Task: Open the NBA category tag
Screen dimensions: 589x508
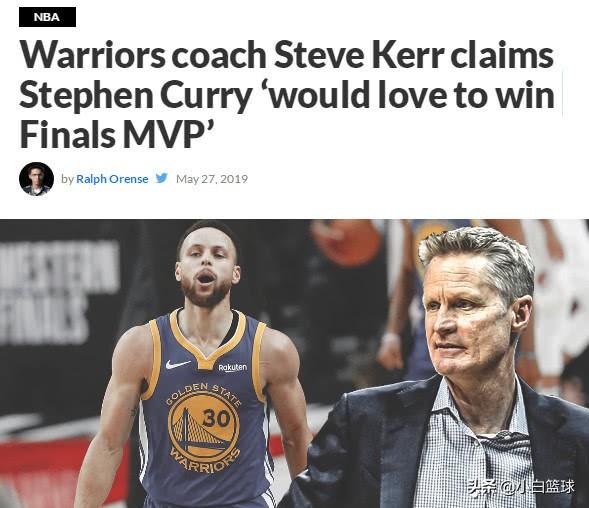Action: click(47, 17)
